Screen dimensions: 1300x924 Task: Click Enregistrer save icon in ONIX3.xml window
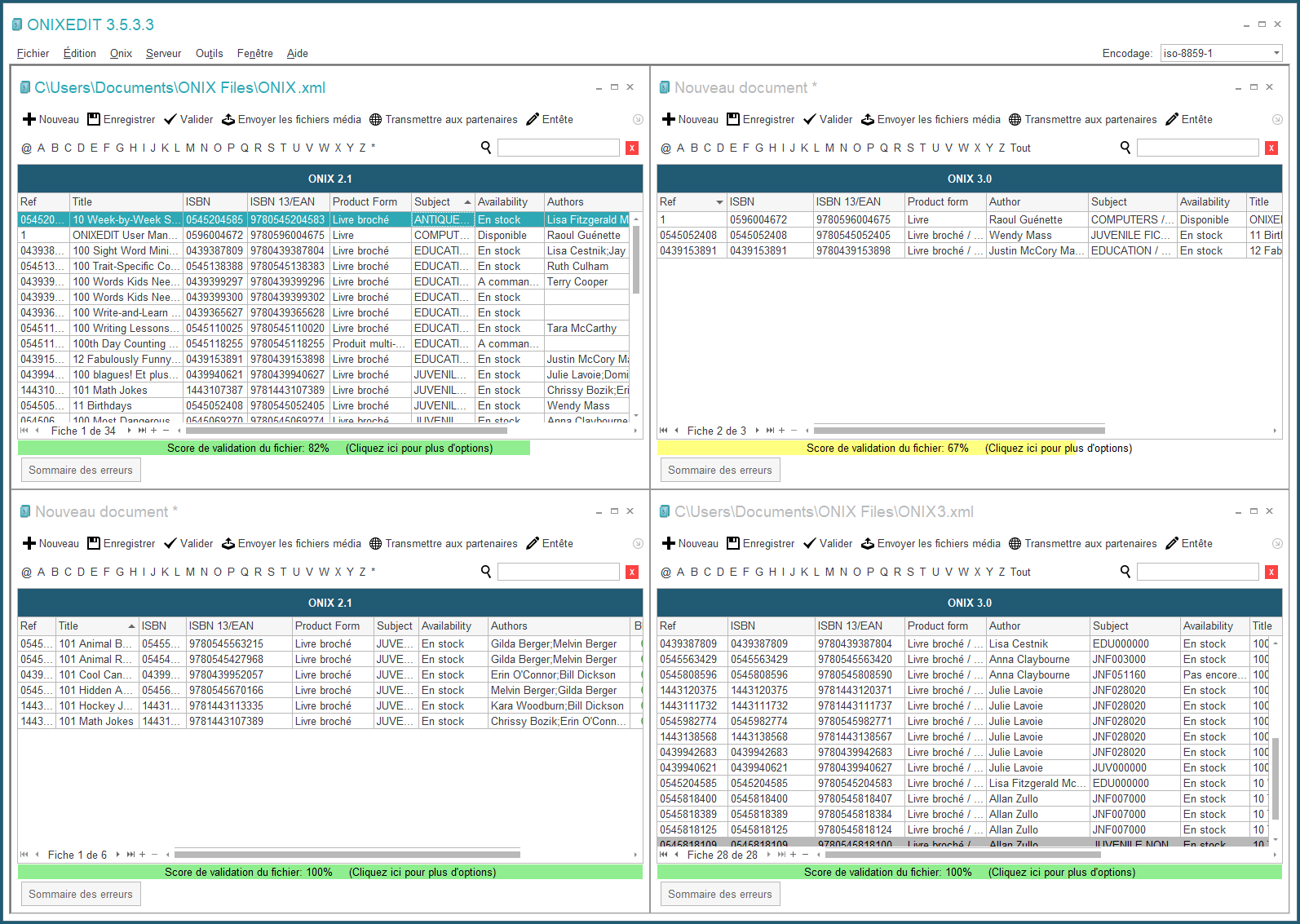coord(733,543)
